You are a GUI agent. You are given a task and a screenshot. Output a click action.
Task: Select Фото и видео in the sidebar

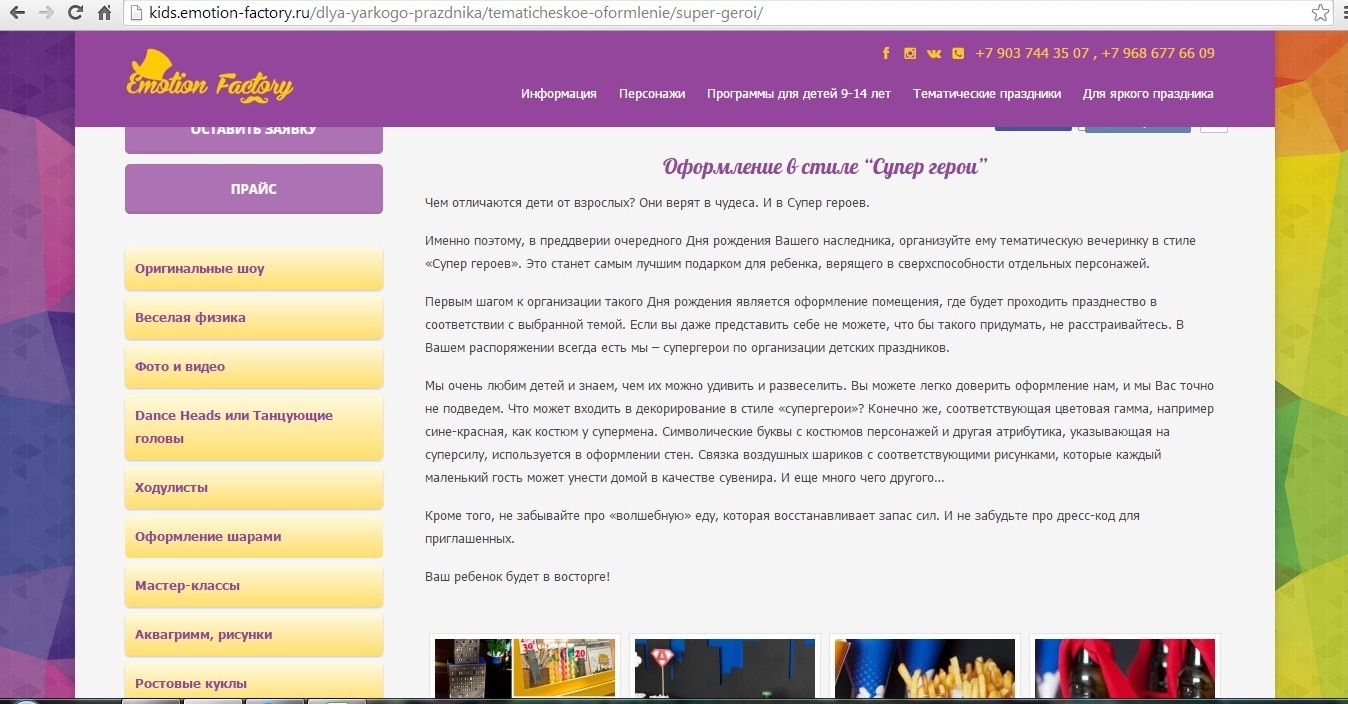pyautogui.click(x=254, y=367)
